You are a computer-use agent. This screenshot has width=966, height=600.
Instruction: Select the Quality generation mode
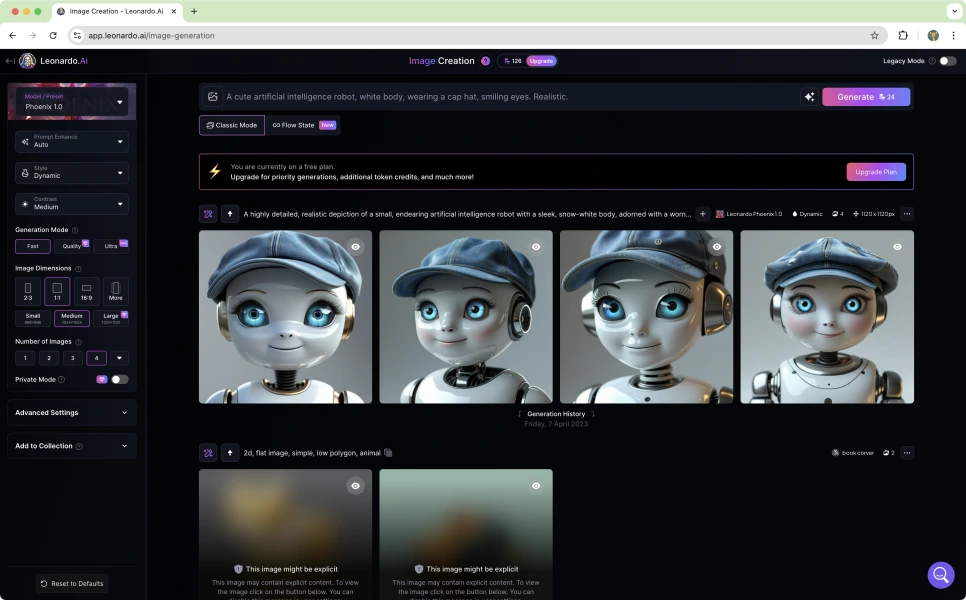coord(71,246)
